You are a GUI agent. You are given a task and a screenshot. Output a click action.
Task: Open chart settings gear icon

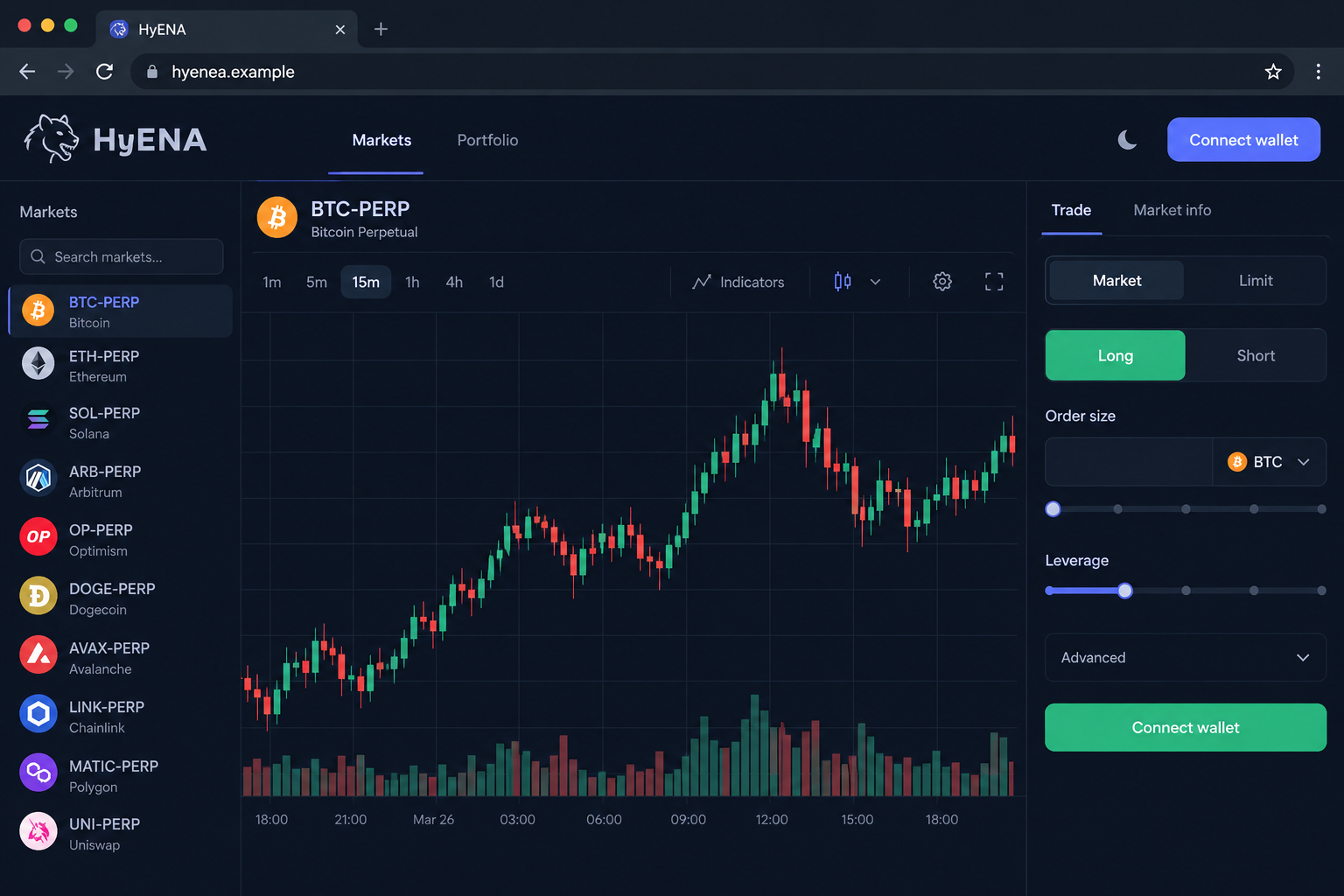942,282
